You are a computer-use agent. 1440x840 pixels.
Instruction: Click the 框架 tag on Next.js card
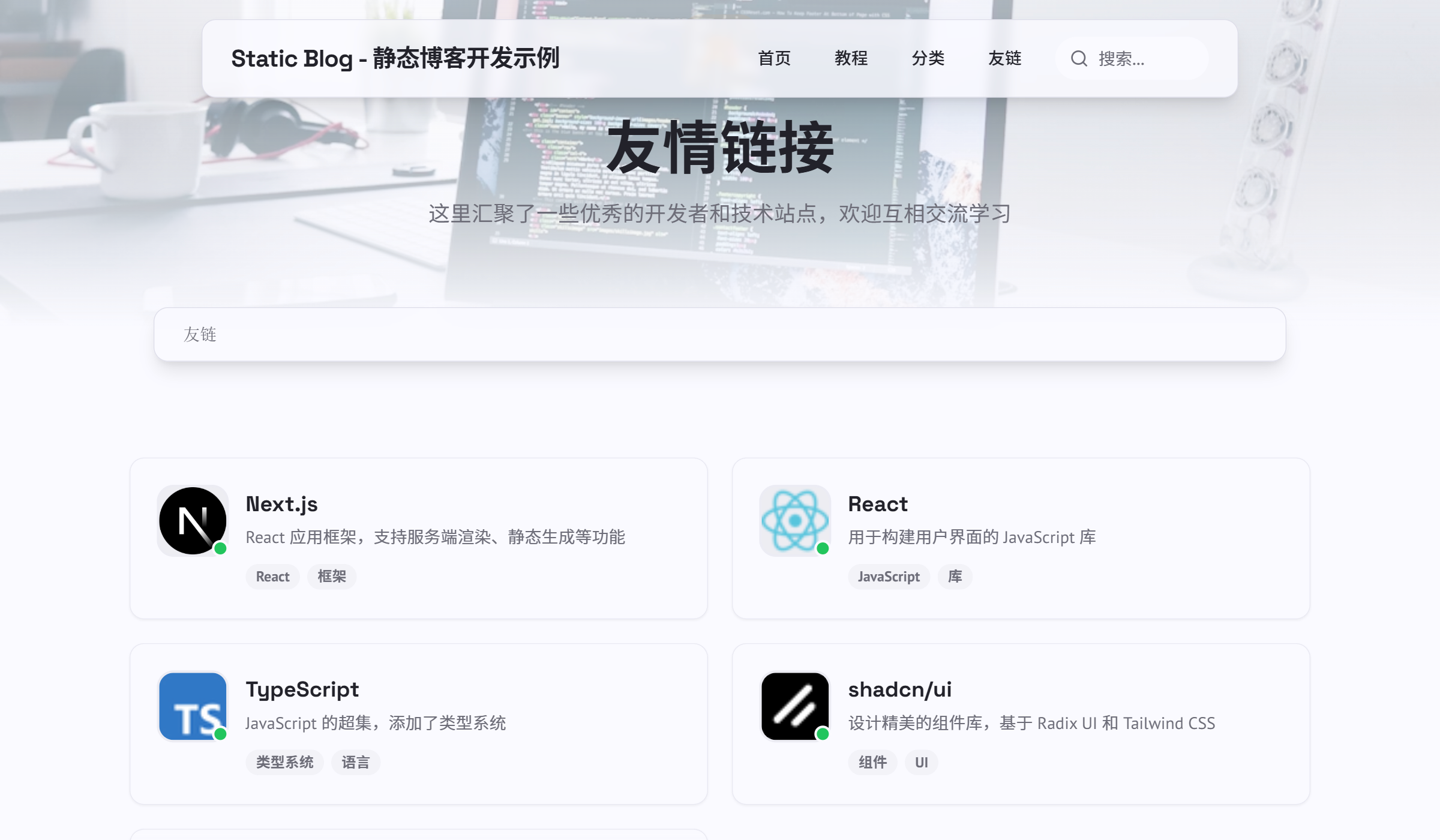332,577
